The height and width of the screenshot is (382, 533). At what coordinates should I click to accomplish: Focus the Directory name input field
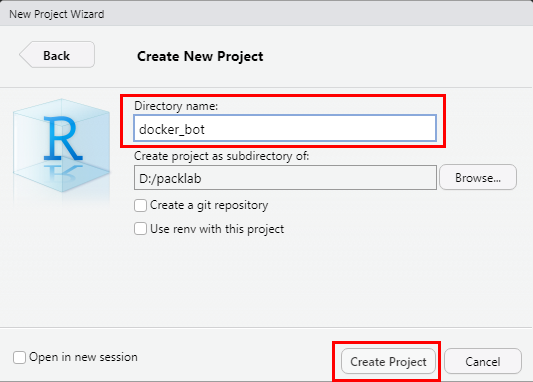285,128
